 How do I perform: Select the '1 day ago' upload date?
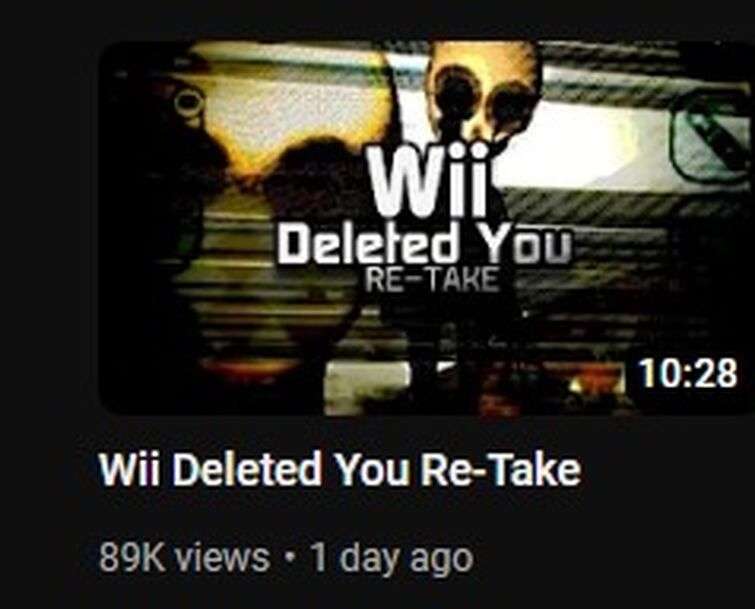(391, 558)
